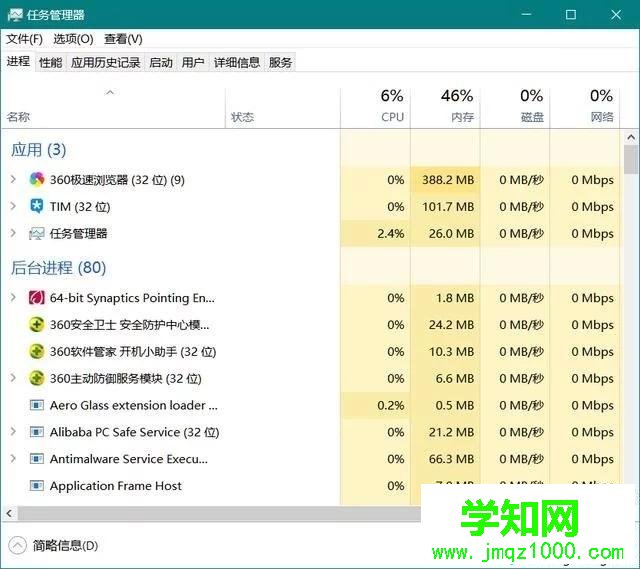Expand Antimalware Service Executable entry
This screenshot has width=640, height=569.
[x=13, y=459]
